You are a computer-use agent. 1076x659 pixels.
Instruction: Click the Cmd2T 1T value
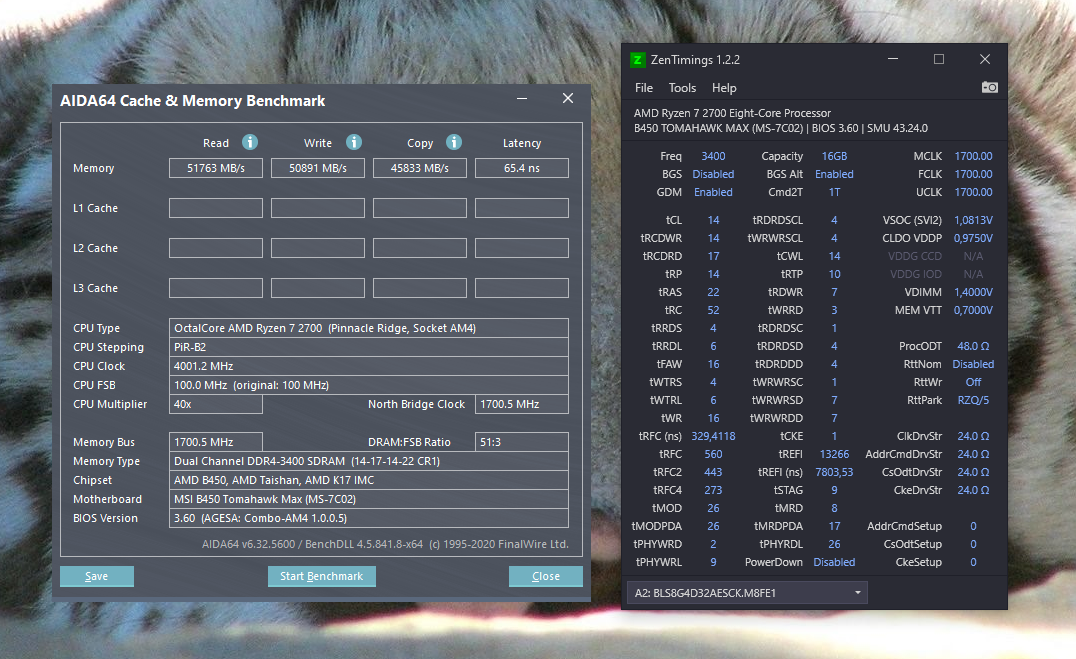pyautogui.click(x=834, y=192)
